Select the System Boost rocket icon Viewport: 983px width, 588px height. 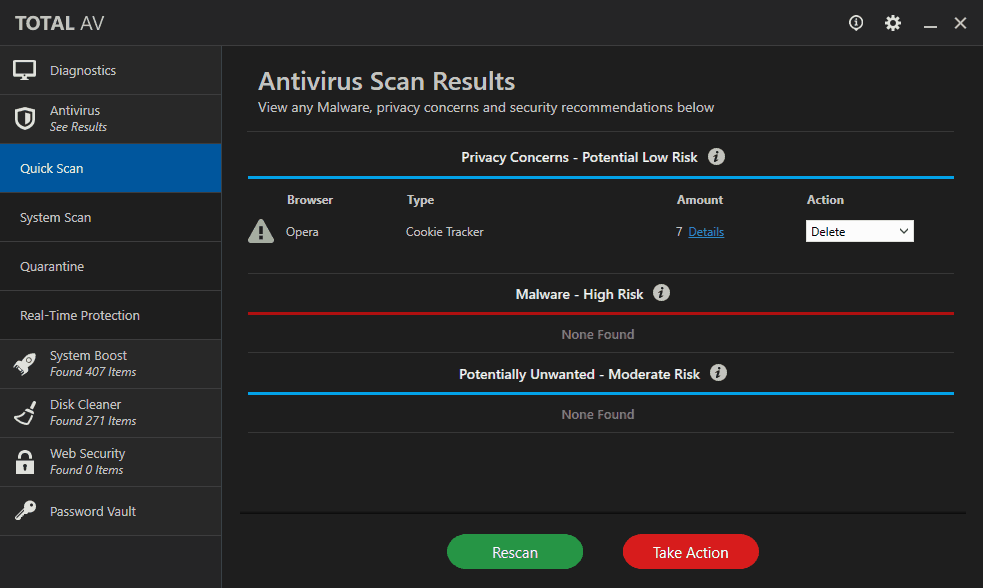tap(24, 364)
